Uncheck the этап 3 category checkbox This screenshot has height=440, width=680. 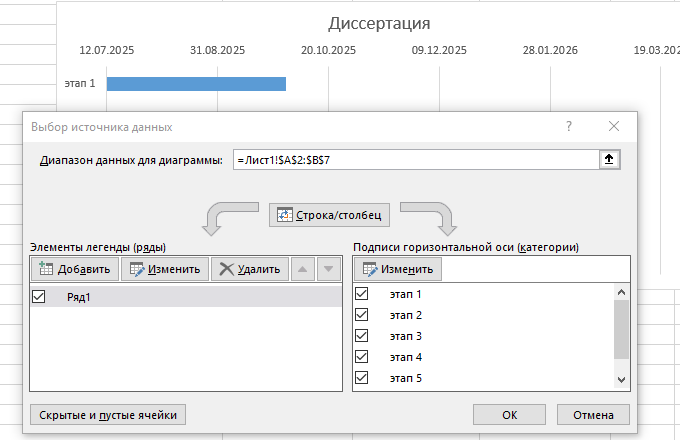click(362, 336)
